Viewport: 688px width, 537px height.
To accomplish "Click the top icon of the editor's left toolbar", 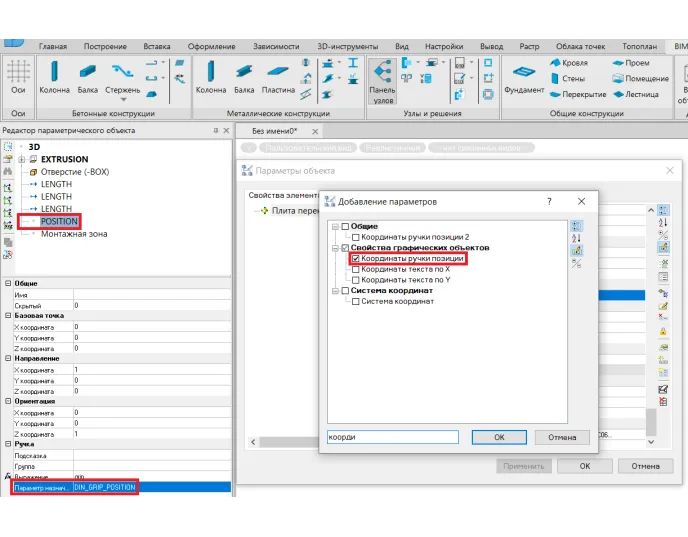I will click(x=8, y=146).
